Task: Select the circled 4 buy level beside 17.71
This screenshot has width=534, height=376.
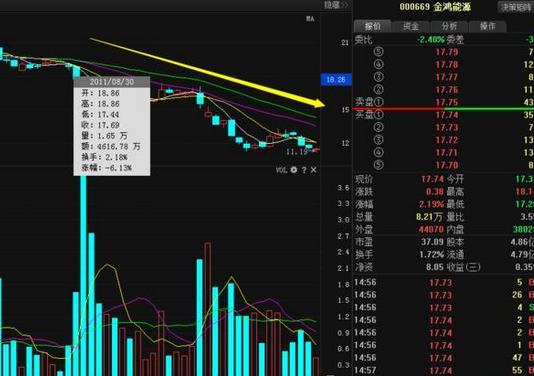Action: point(378,152)
